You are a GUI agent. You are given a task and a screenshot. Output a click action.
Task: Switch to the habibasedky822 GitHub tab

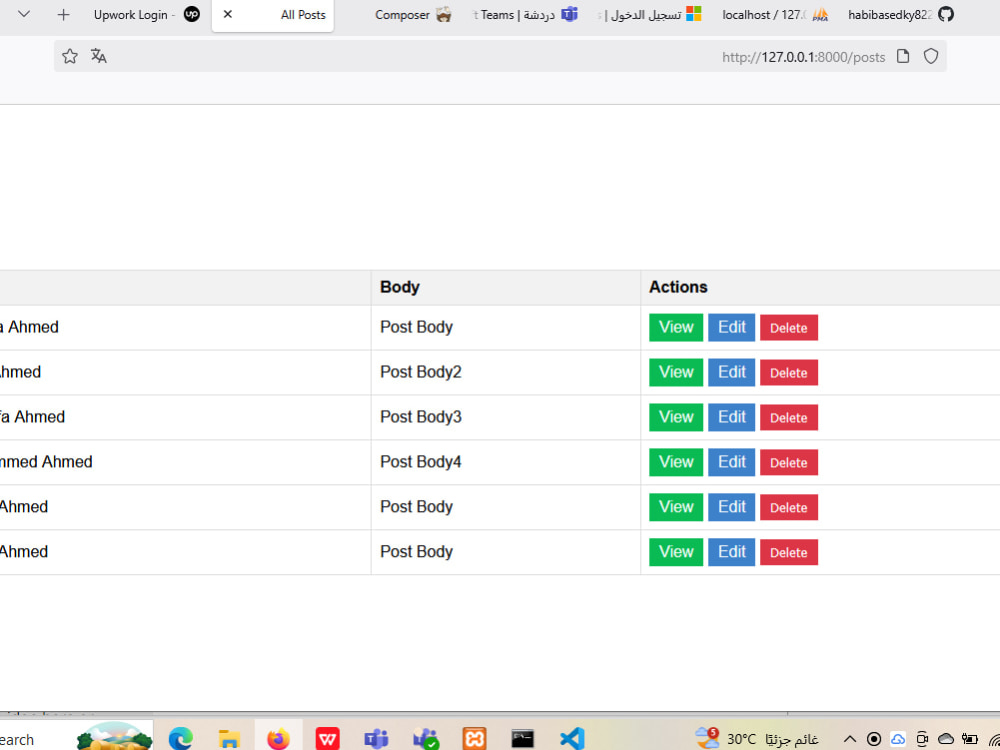pos(901,15)
